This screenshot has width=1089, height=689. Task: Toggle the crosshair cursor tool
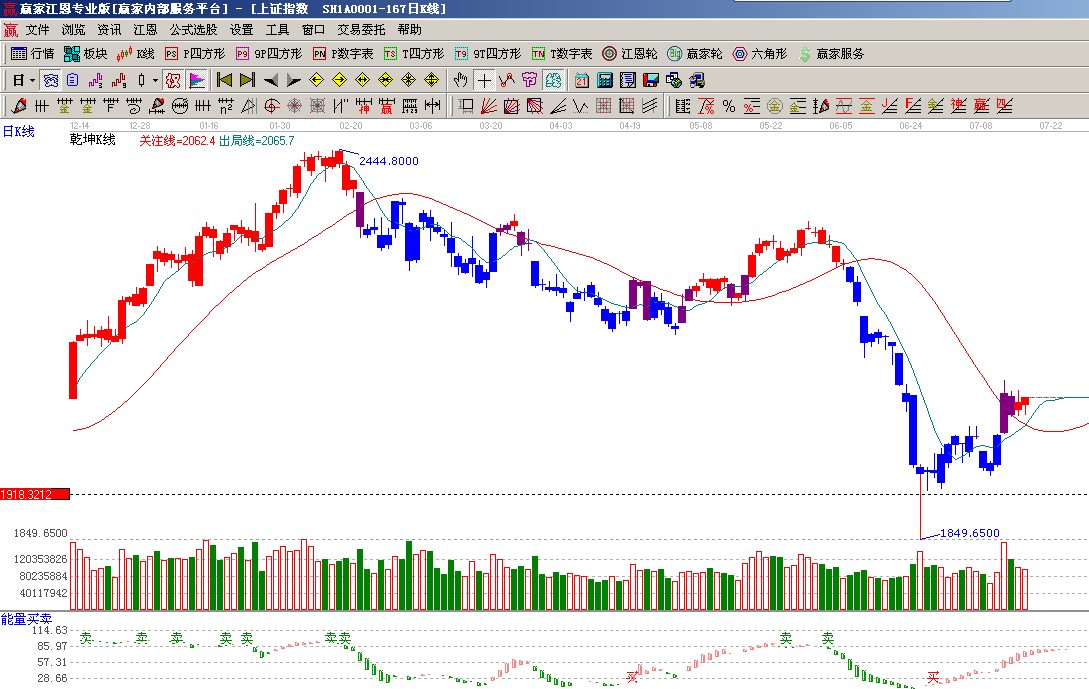click(484, 80)
